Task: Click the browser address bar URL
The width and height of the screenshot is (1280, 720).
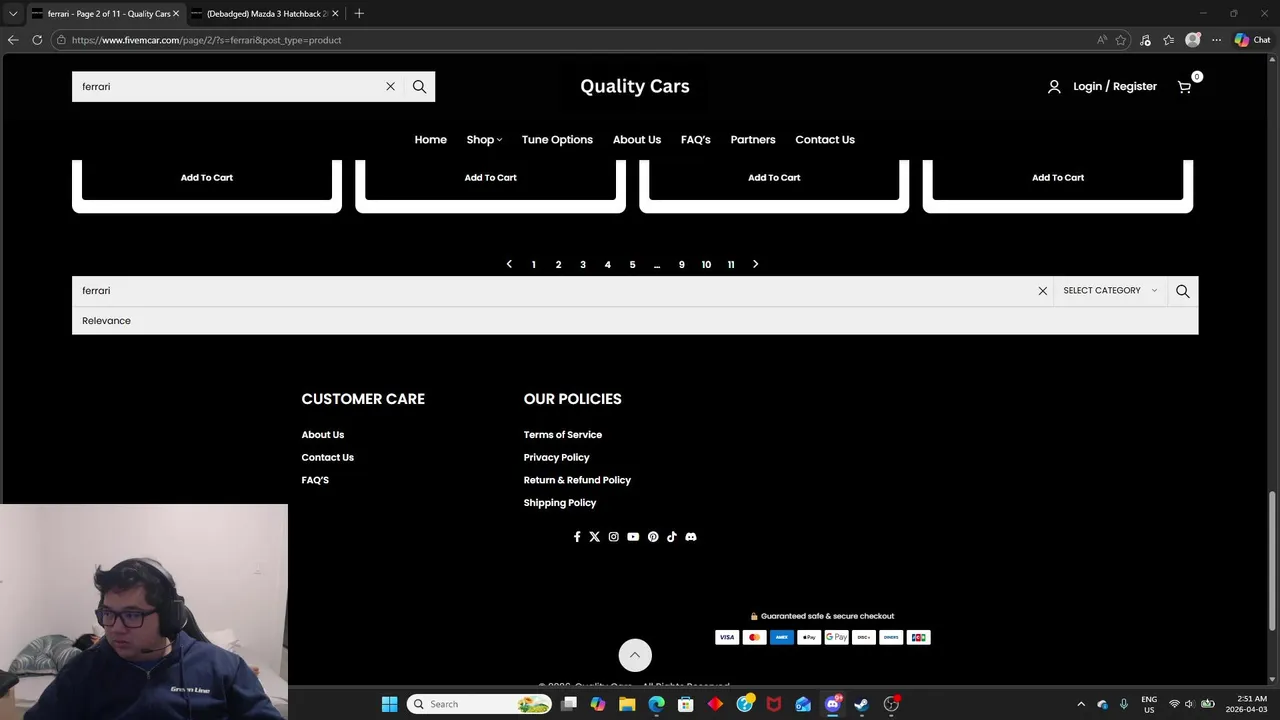Action: point(206,40)
